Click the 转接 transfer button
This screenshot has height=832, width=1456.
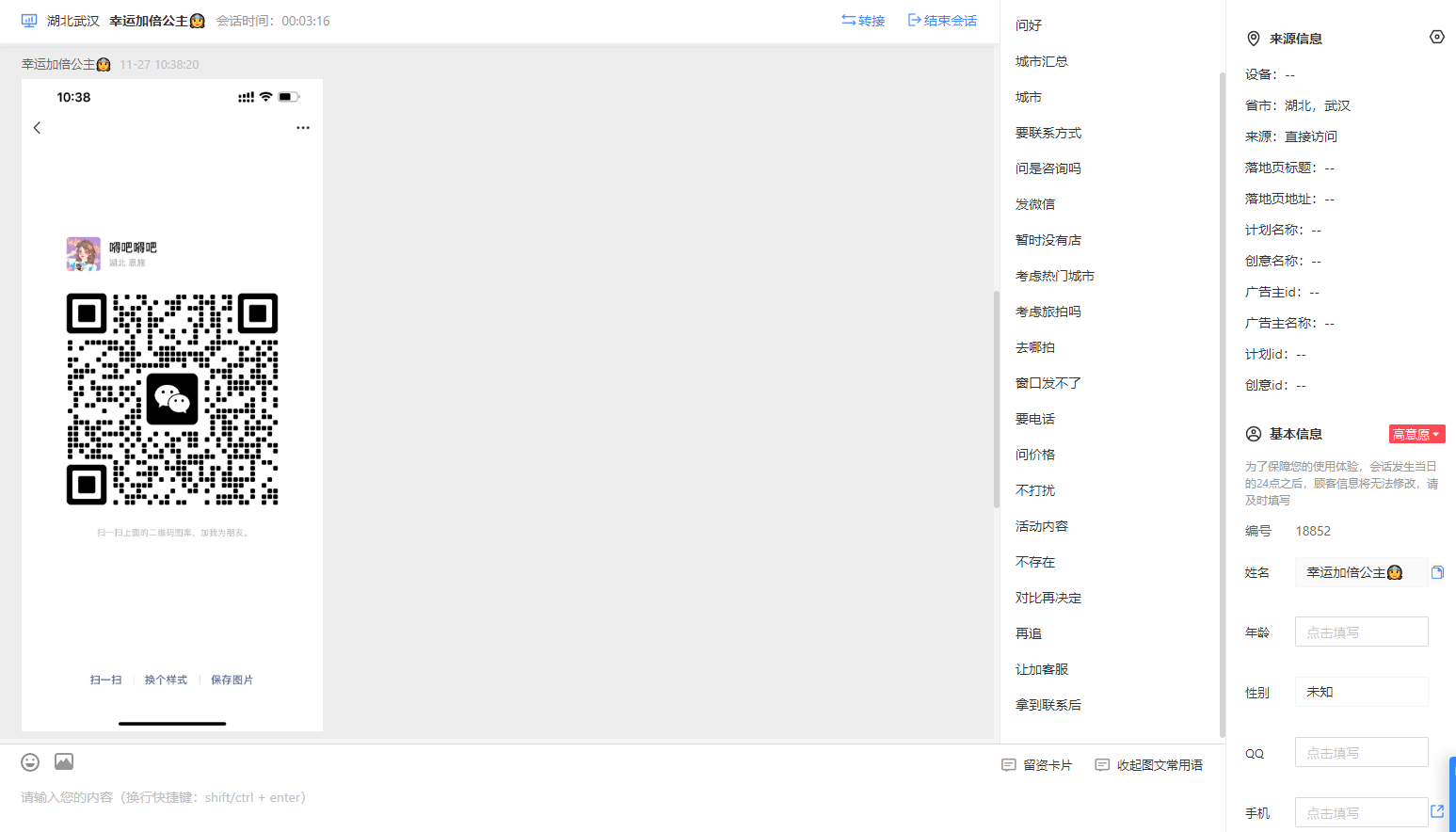coord(863,21)
